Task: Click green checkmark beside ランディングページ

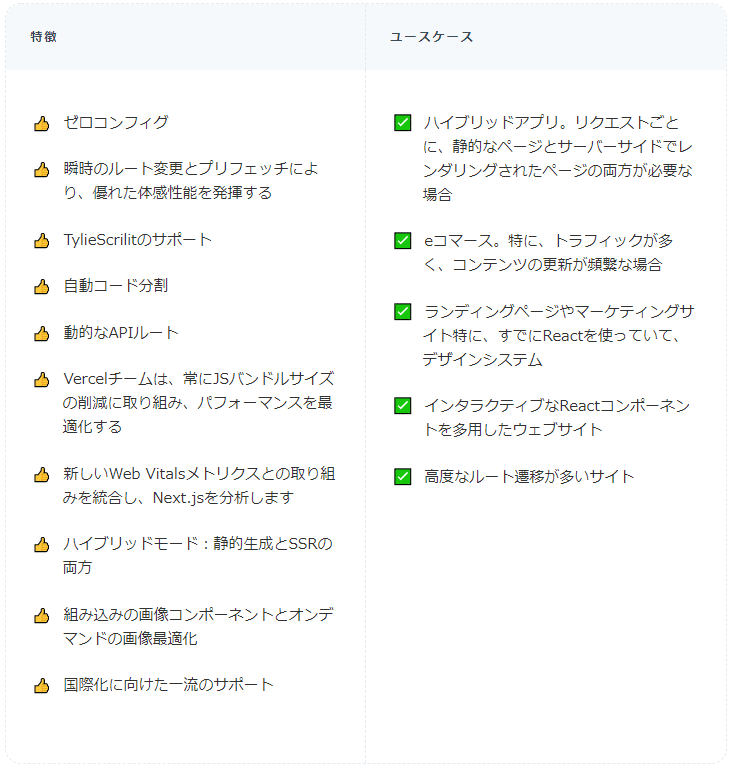Action: tap(403, 312)
